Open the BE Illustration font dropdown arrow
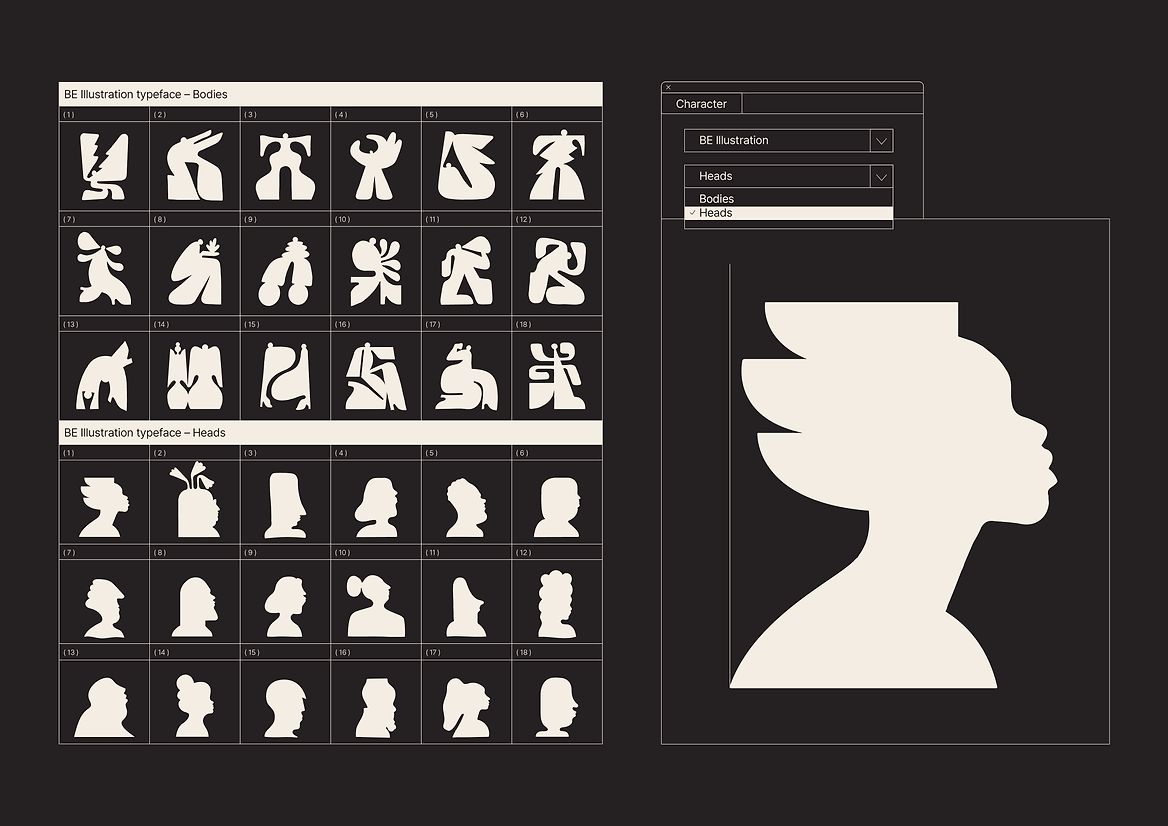The height and width of the screenshot is (826, 1168). pyautogui.click(x=881, y=141)
